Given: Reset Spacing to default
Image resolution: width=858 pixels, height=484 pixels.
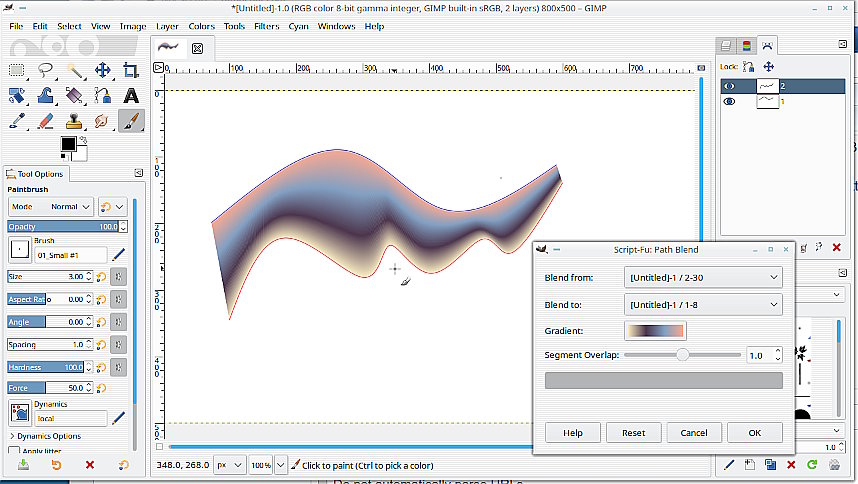Looking at the screenshot, I should [101, 345].
